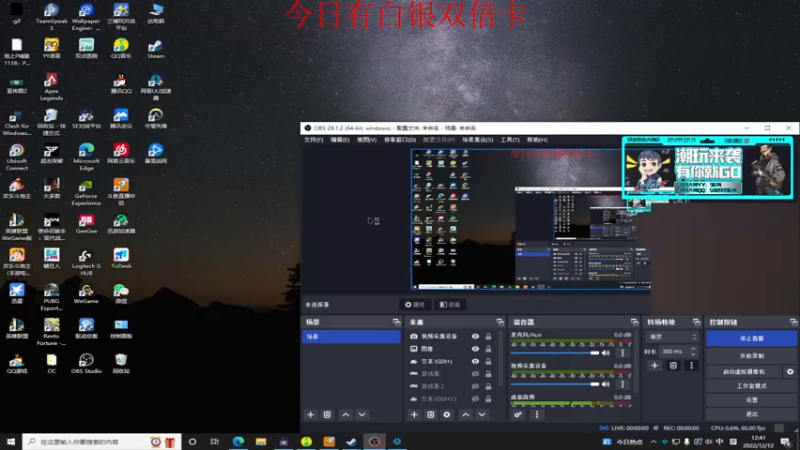Image resolution: width=800 pixels, height=450 pixels.
Task: Open Wallpaper Engine desktop icon
Action: [86, 16]
